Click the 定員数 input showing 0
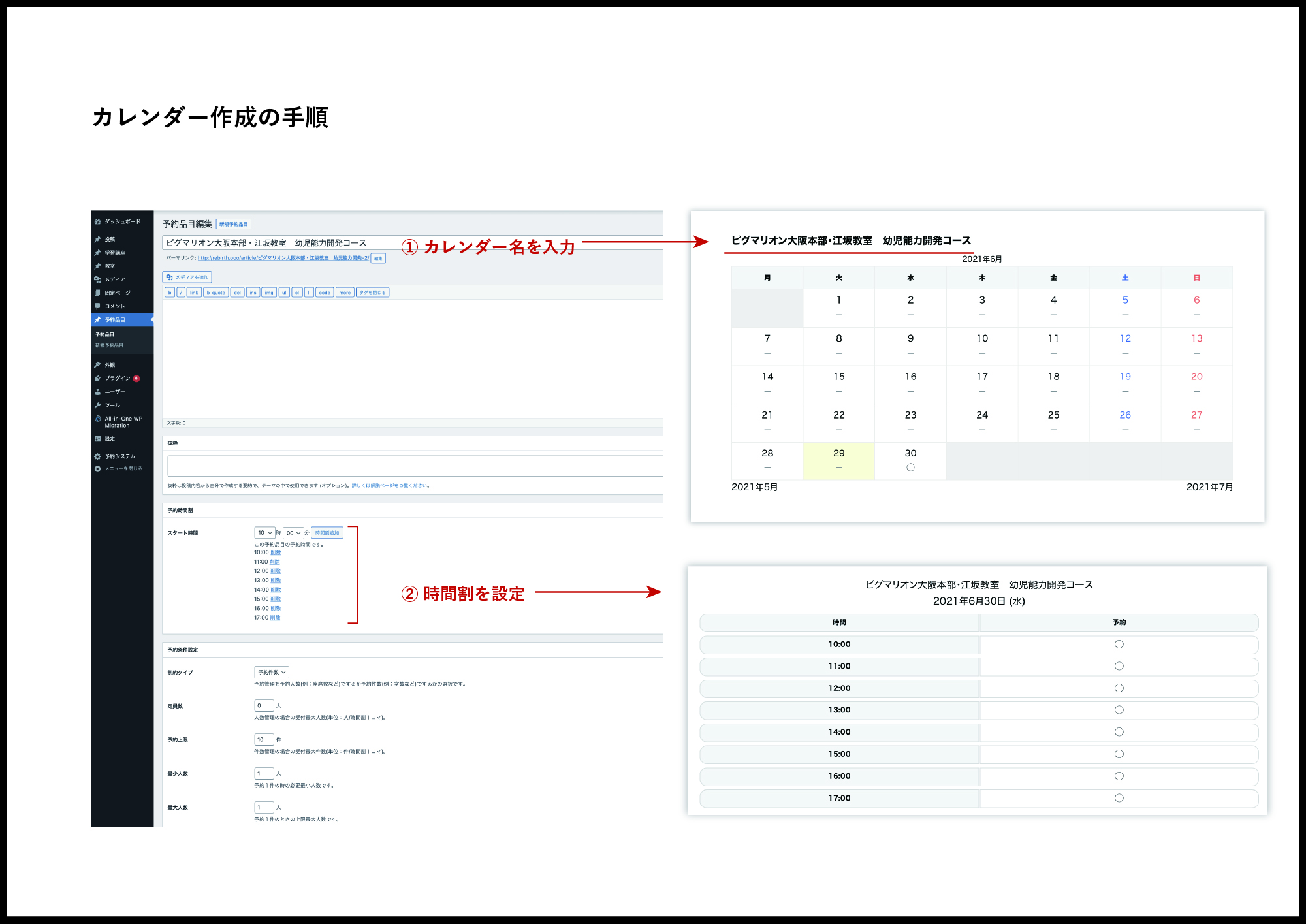This screenshot has height=924, width=1306. 264,706
